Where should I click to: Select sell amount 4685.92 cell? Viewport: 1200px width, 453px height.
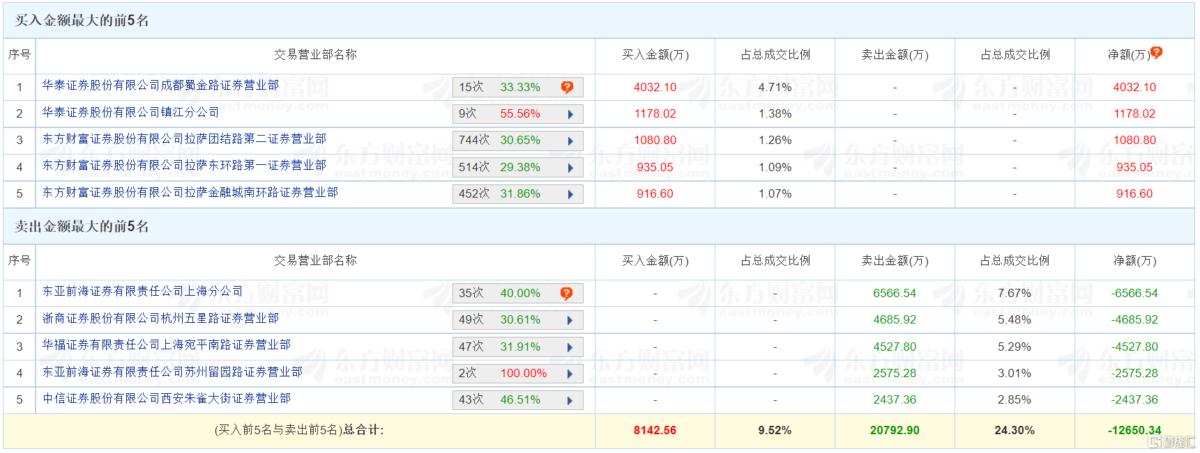[x=895, y=320]
